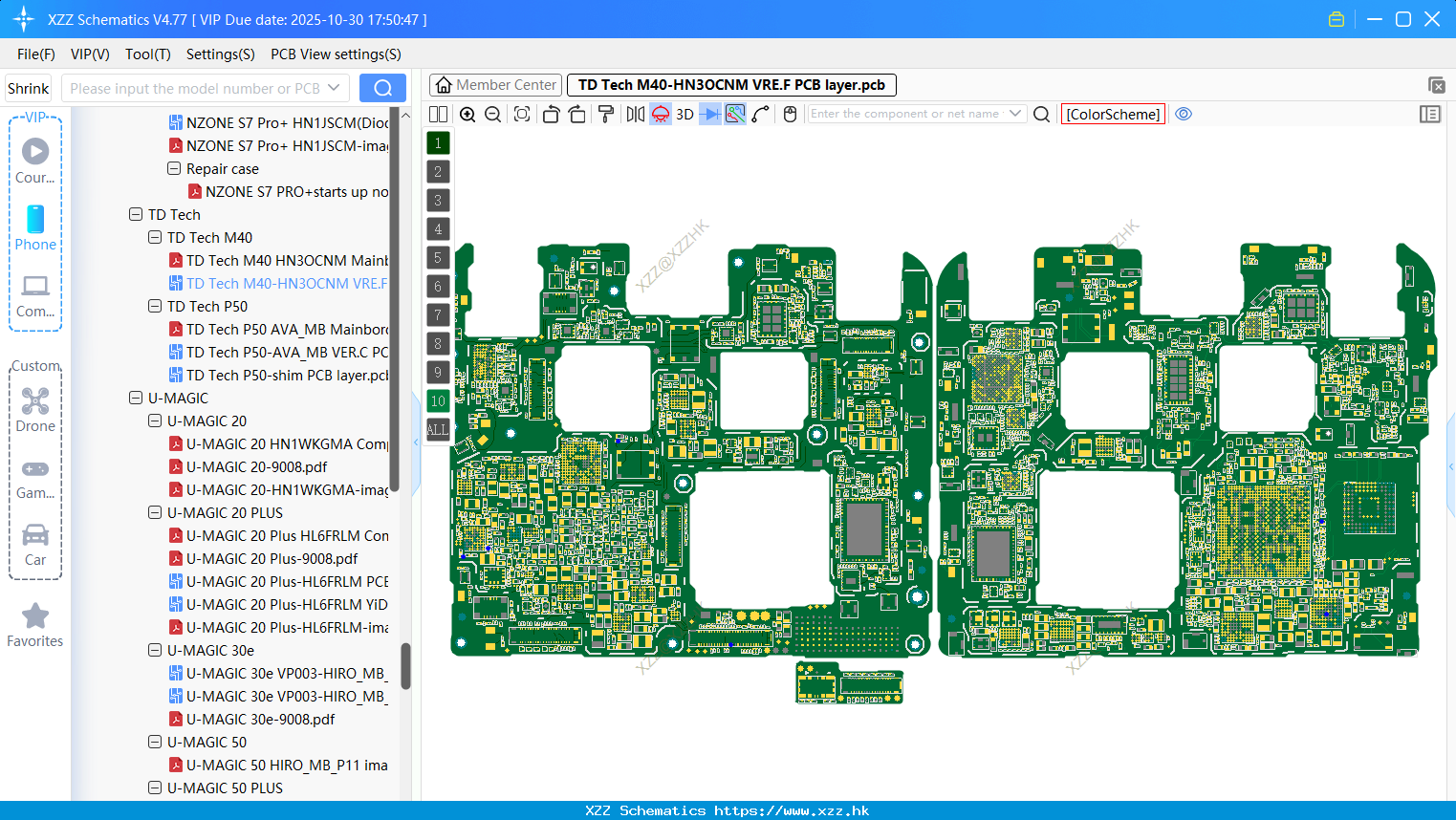Open U-MAGIC 20-9008.pdf
Image resolution: width=1456 pixels, height=820 pixels.
point(249,466)
